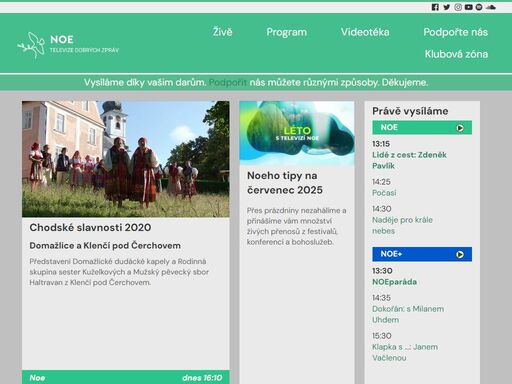Open the Chodské slavnosti 2020 photo
This screenshot has width=512, height=384.
point(126,159)
